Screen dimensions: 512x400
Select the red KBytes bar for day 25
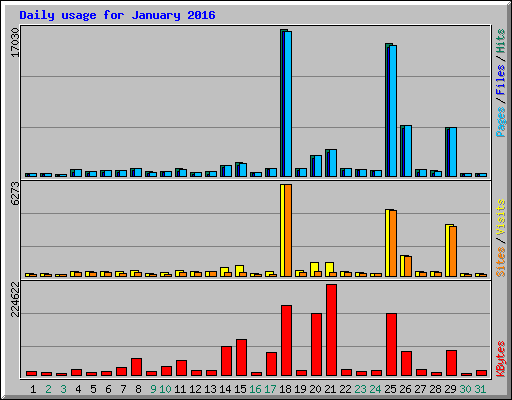tap(391, 345)
